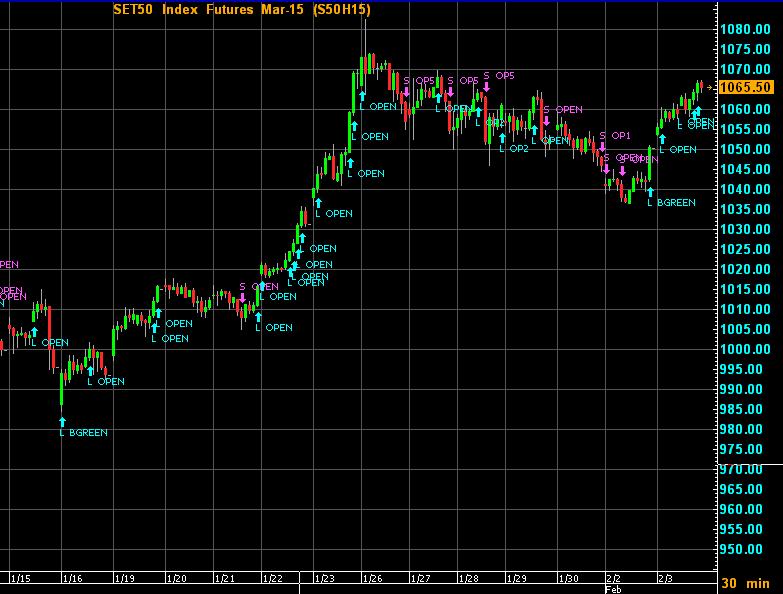Image resolution: width=783 pixels, height=594 pixels.
Task: Click the 1080.00 level on price scale
Action: pyautogui.click(x=745, y=29)
